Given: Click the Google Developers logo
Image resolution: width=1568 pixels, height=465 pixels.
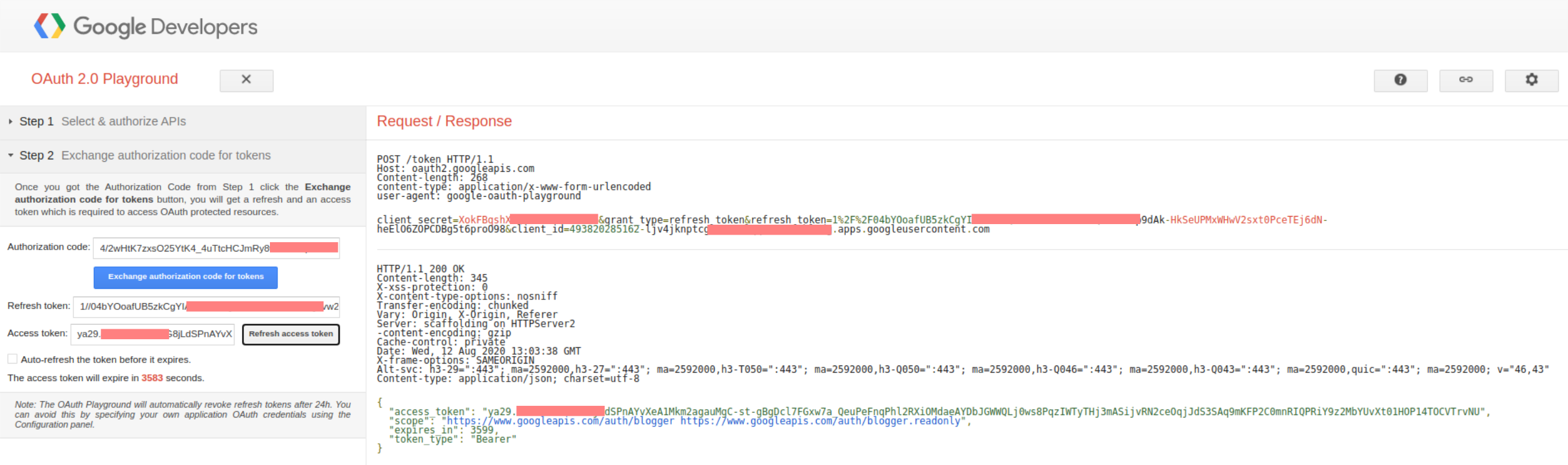Looking at the screenshot, I should 146,26.
